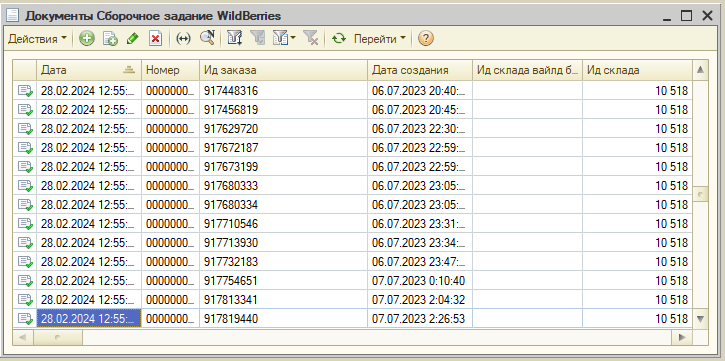Click the filter history funnel icon
The width and height of the screenshot is (725, 361).
tap(281, 39)
